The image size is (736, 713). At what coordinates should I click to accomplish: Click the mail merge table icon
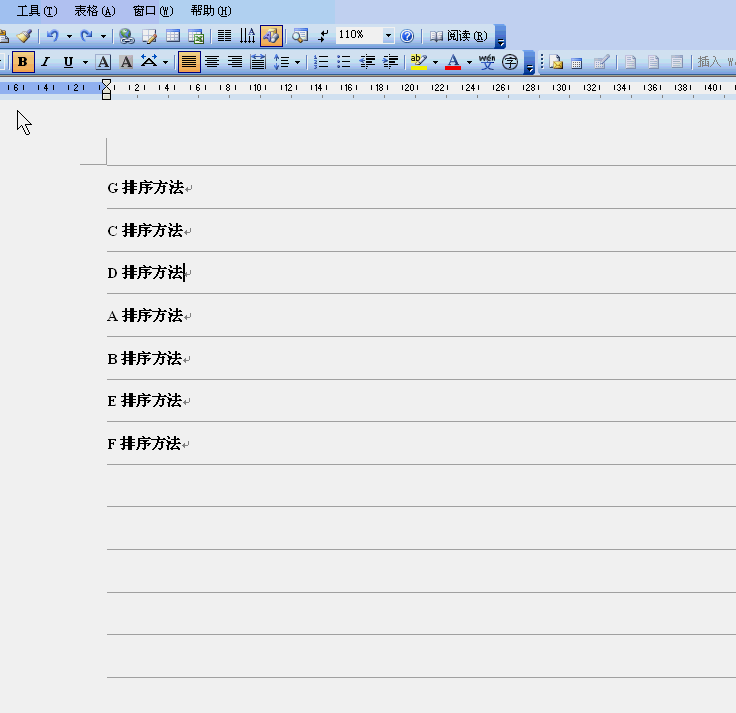tap(577, 63)
